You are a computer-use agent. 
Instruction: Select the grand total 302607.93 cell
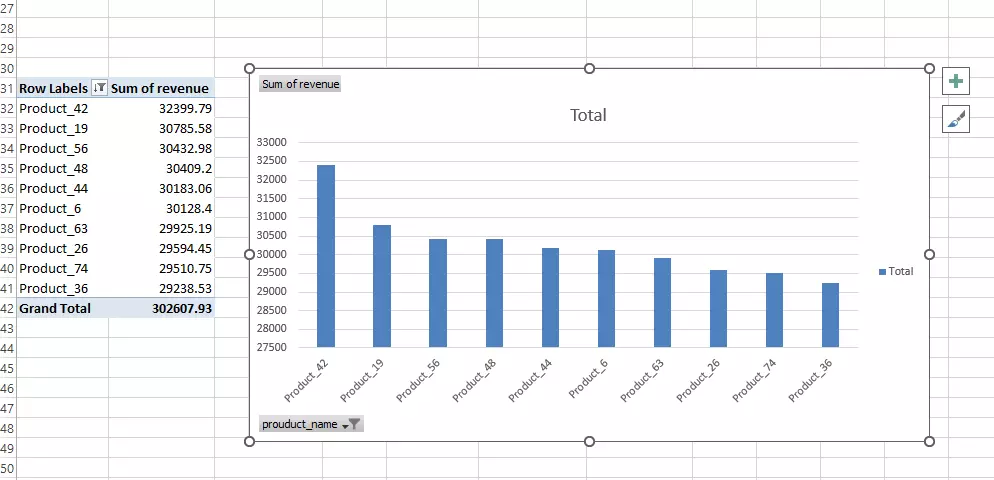(x=162, y=308)
